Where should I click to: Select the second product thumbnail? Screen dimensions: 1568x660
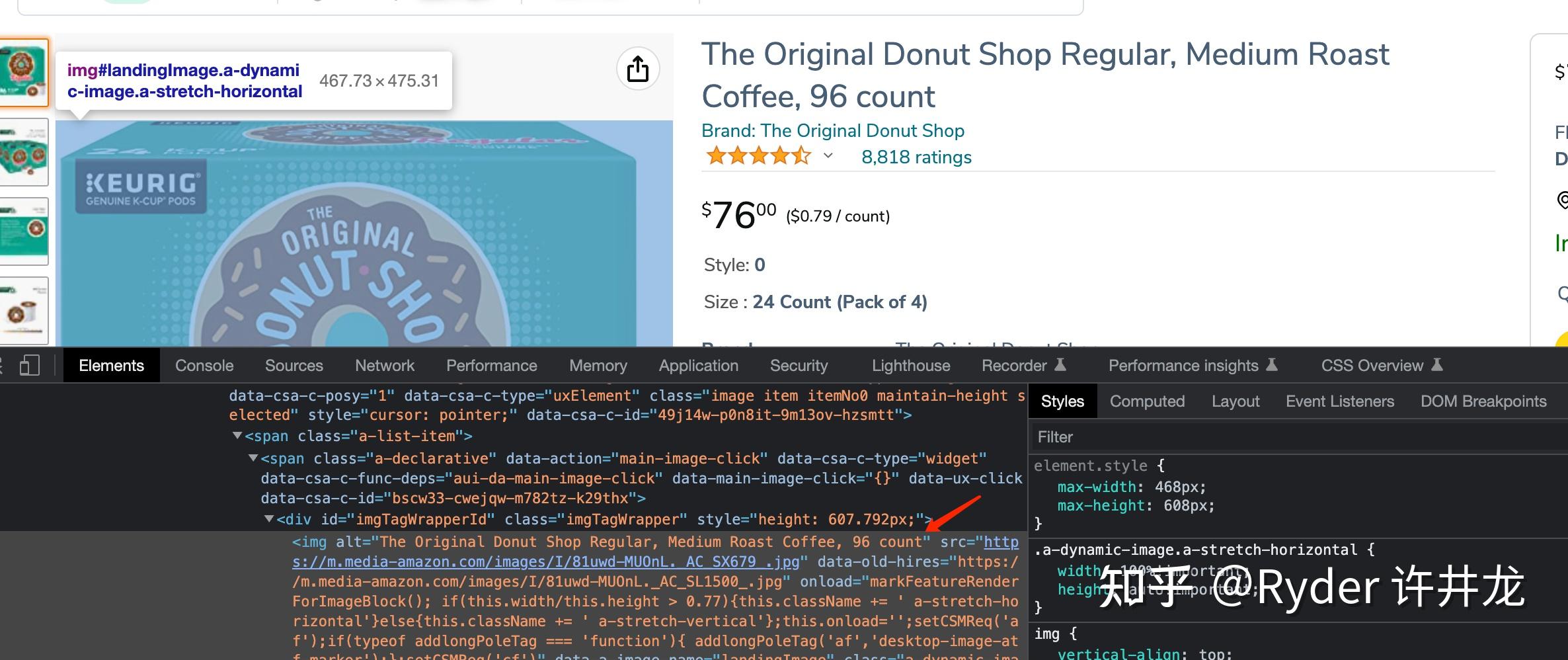tap(24, 152)
